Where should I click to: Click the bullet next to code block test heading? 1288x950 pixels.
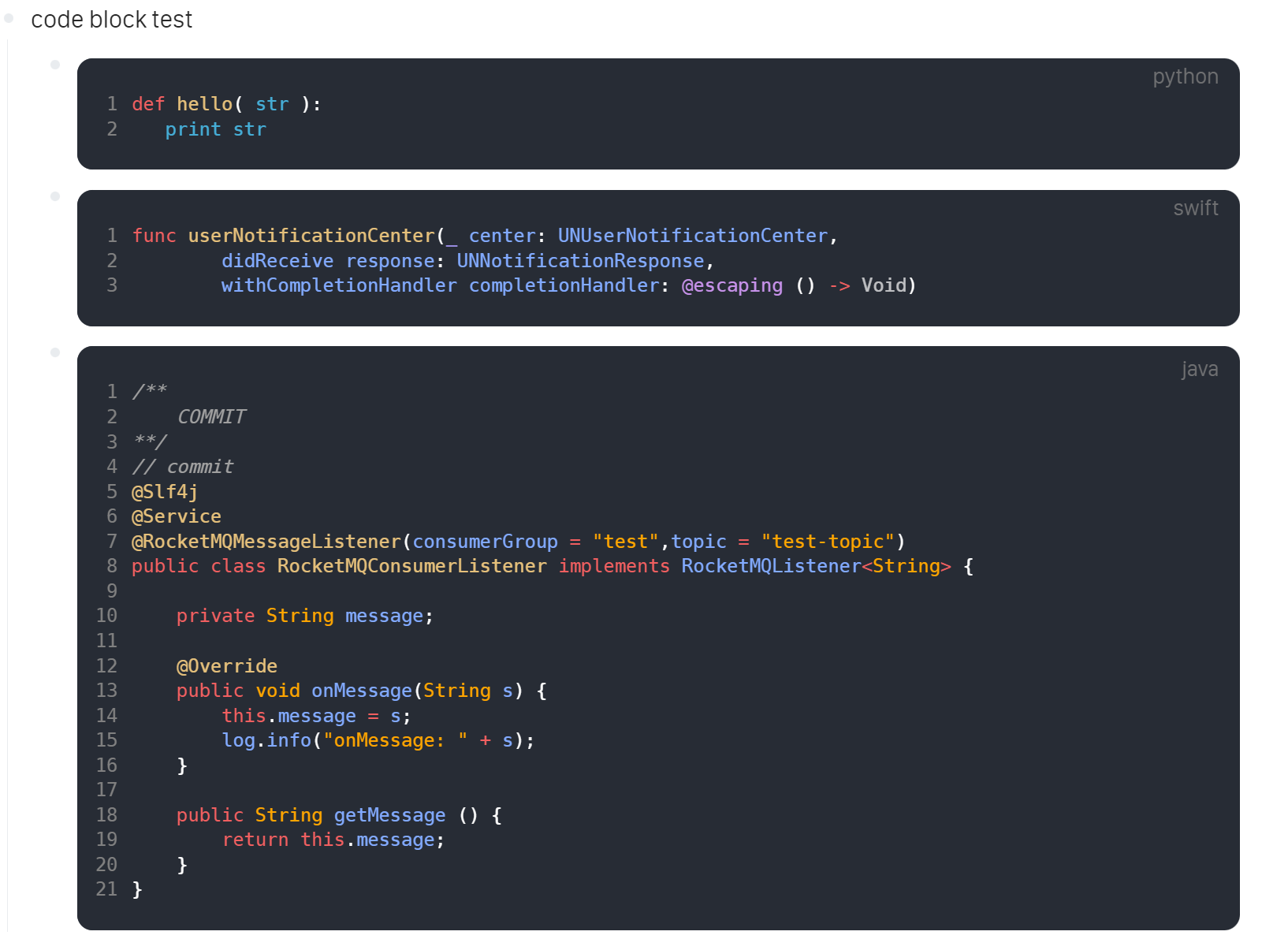9,17
